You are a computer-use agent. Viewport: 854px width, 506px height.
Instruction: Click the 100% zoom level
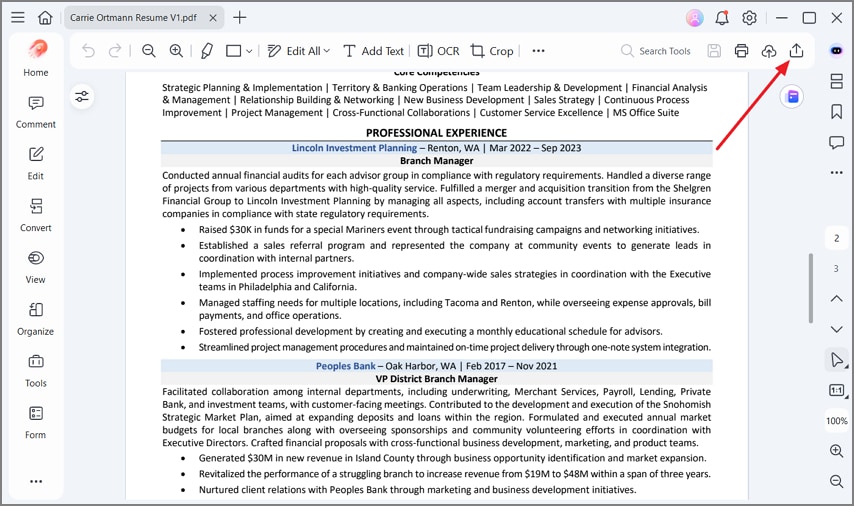[837, 421]
